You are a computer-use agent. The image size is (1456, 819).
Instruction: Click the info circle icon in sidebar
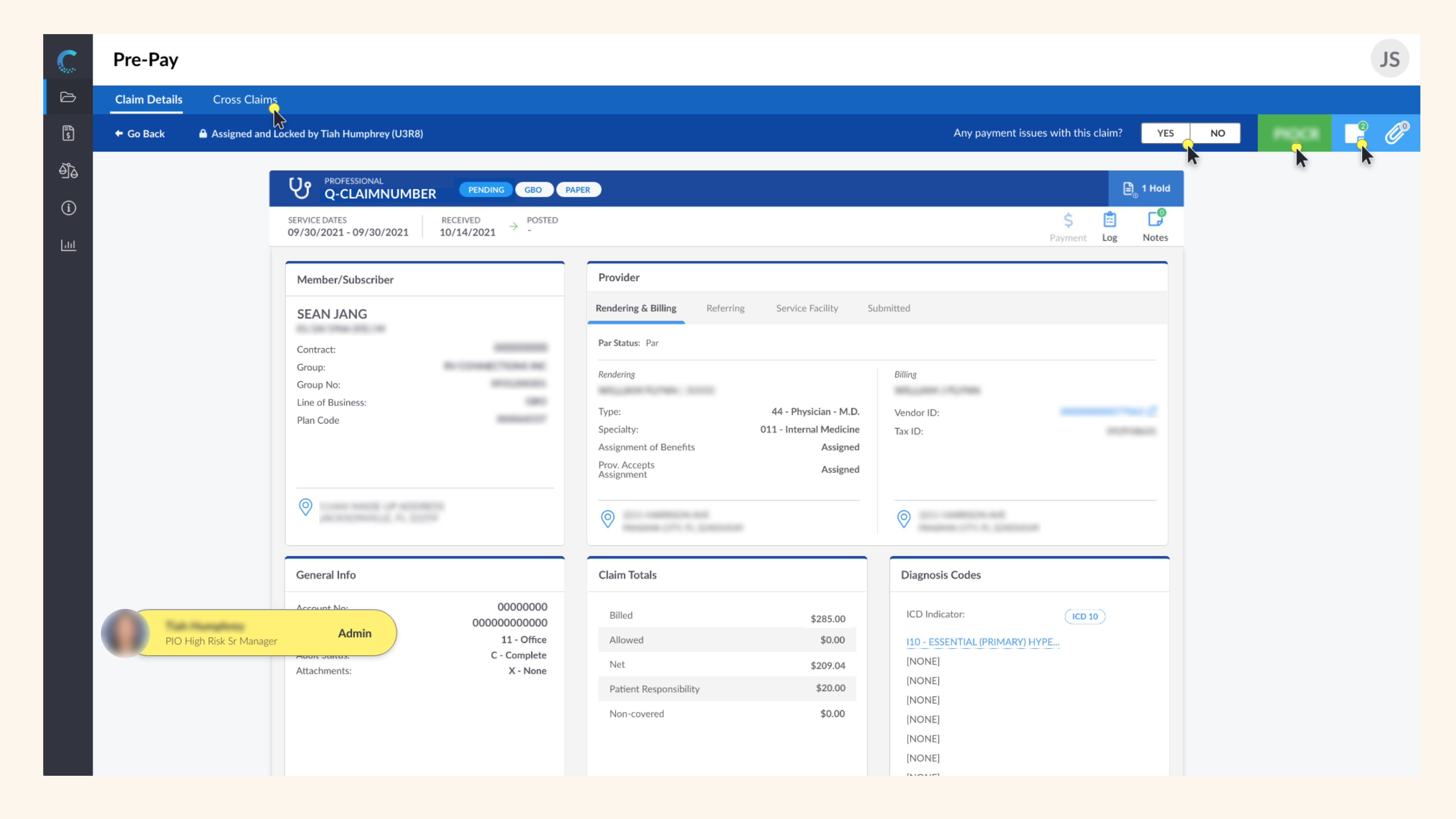coord(68,208)
